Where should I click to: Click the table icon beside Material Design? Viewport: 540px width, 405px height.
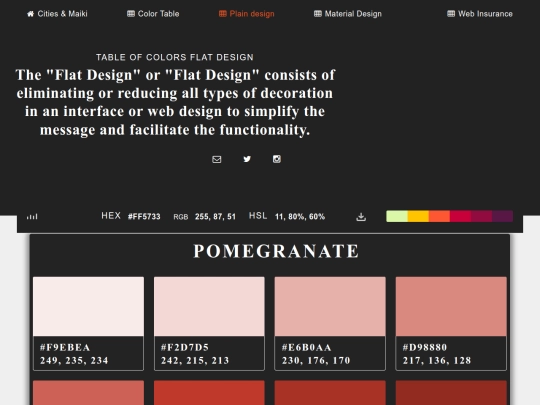tap(318, 14)
